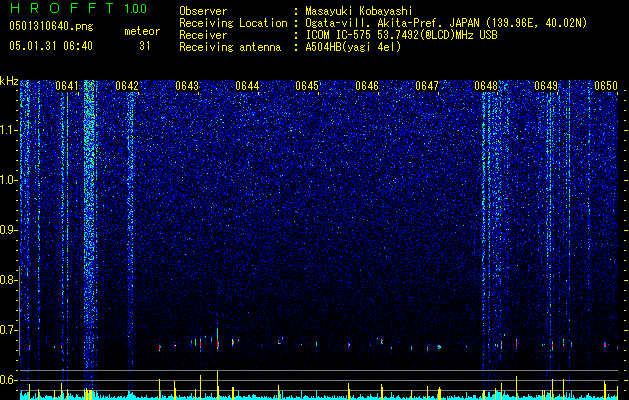Click the 0.9 frequency axis label
The width and height of the screenshot is (629, 400).
pyautogui.click(x=8, y=230)
